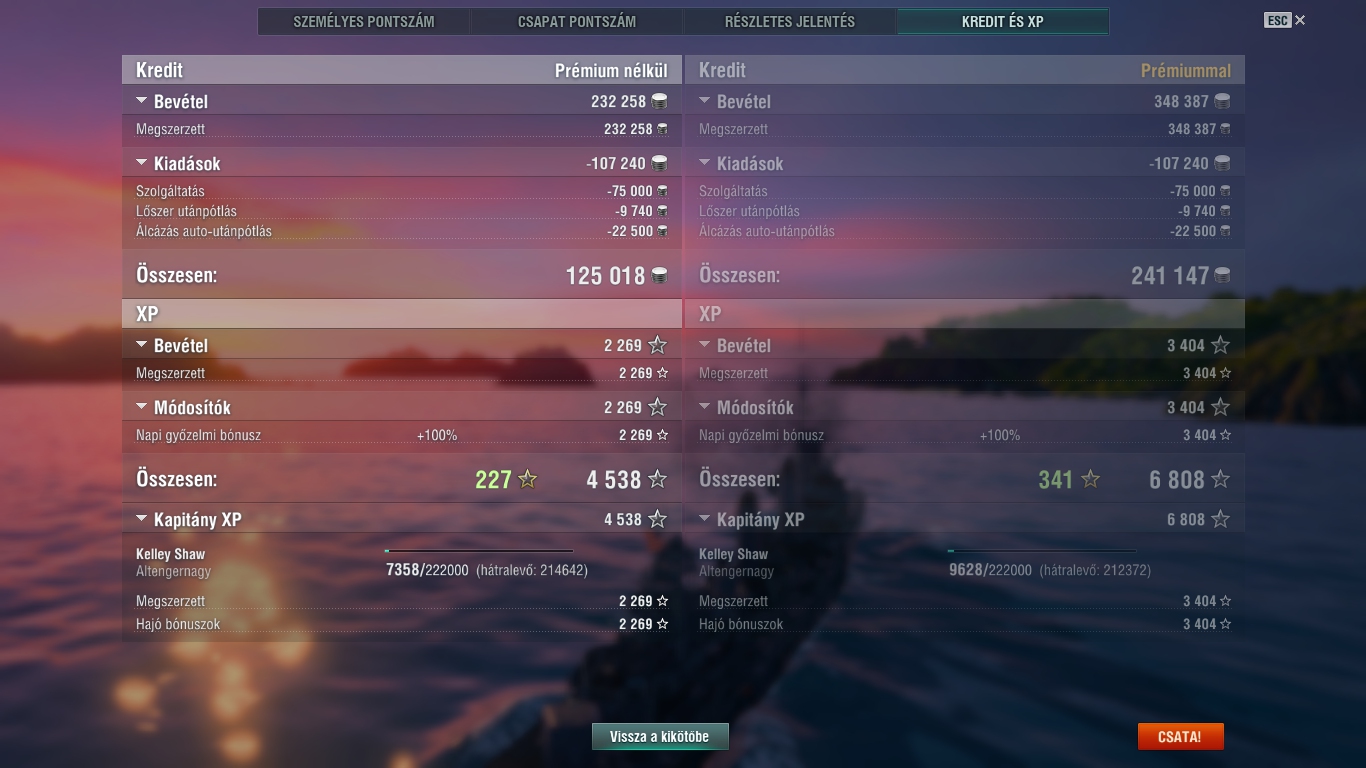Click the coin icon beside premium total 241 147
This screenshot has height=768, width=1366.
pyautogui.click(x=1222, y=276)
